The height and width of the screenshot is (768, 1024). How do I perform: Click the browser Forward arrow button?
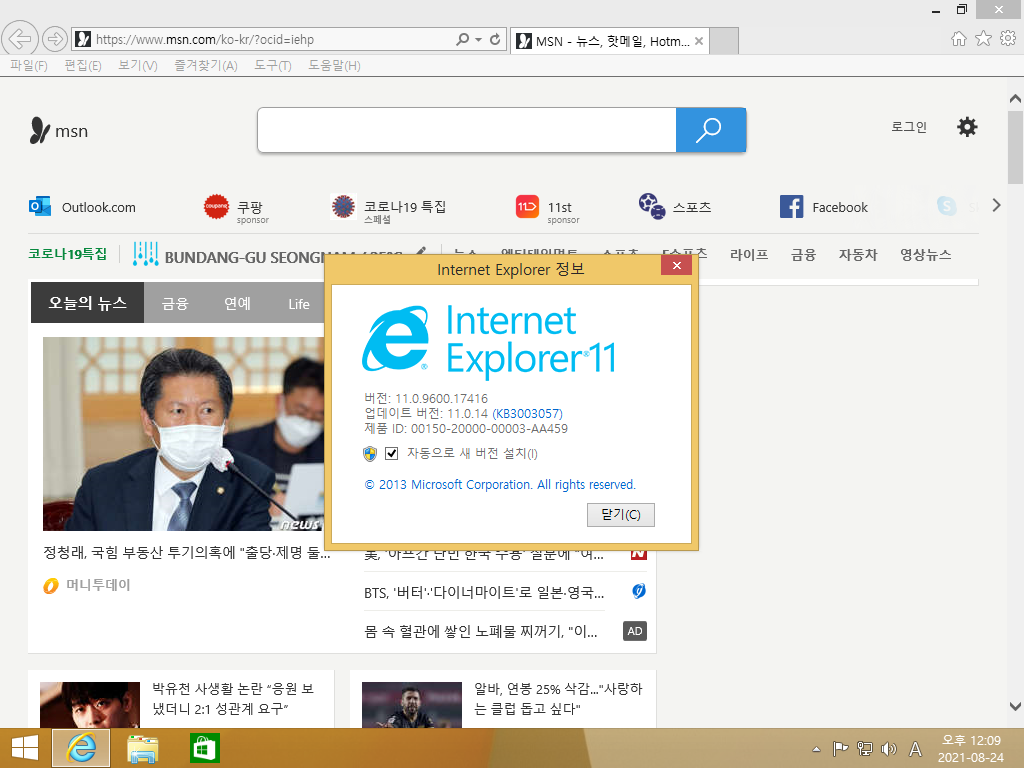point(55,39)
